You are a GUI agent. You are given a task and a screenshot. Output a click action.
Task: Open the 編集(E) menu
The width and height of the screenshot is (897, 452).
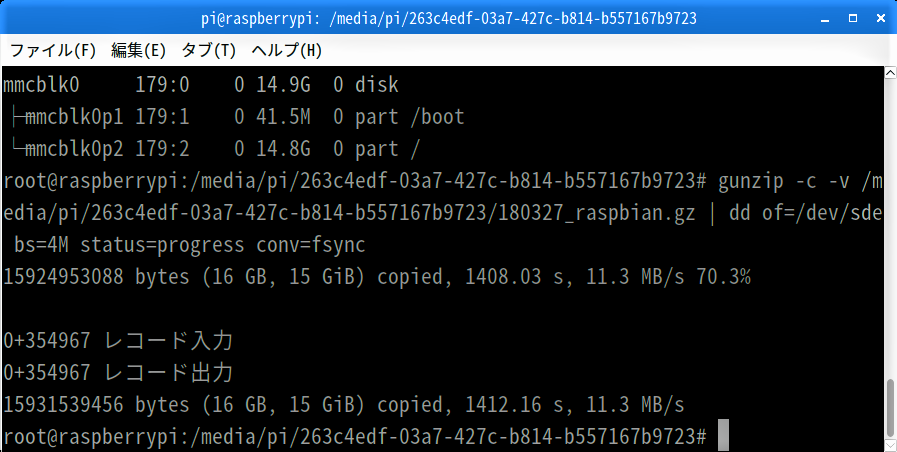pyautogui.click(x=138, y=50)
